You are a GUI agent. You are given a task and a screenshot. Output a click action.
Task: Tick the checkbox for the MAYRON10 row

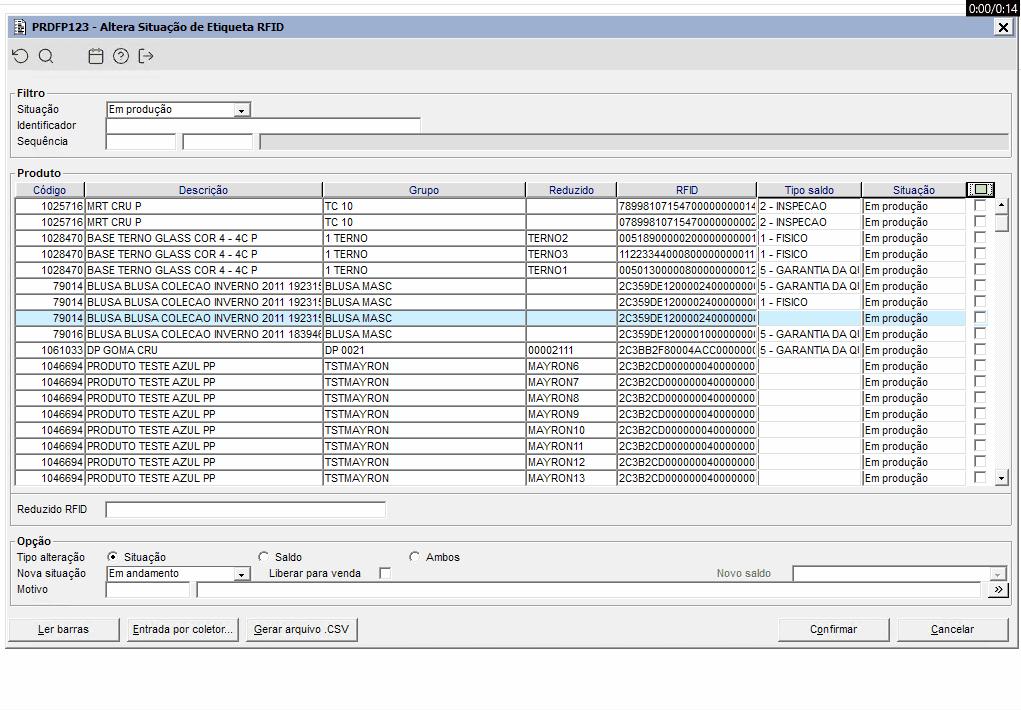pyautogui.click(x=979, y=429)
